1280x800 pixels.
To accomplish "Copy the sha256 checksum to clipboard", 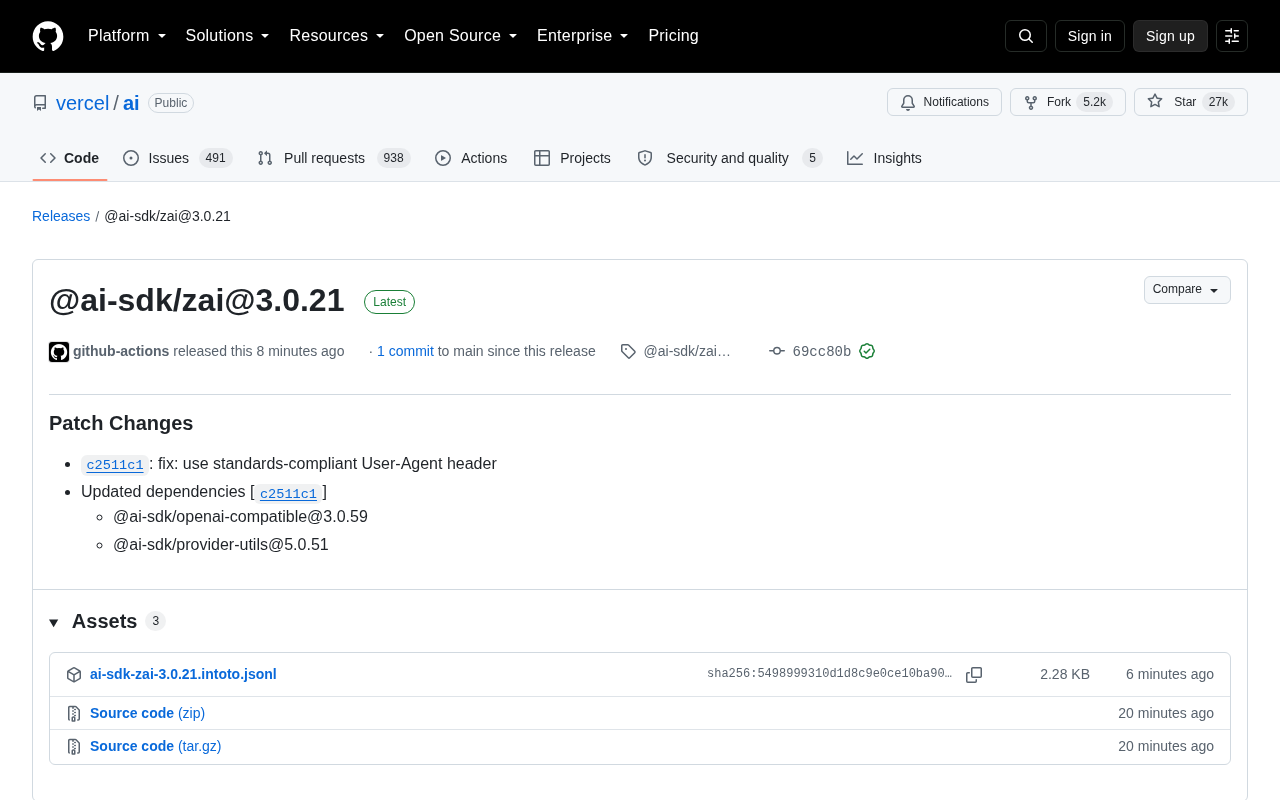I will [x=974, y=675].
